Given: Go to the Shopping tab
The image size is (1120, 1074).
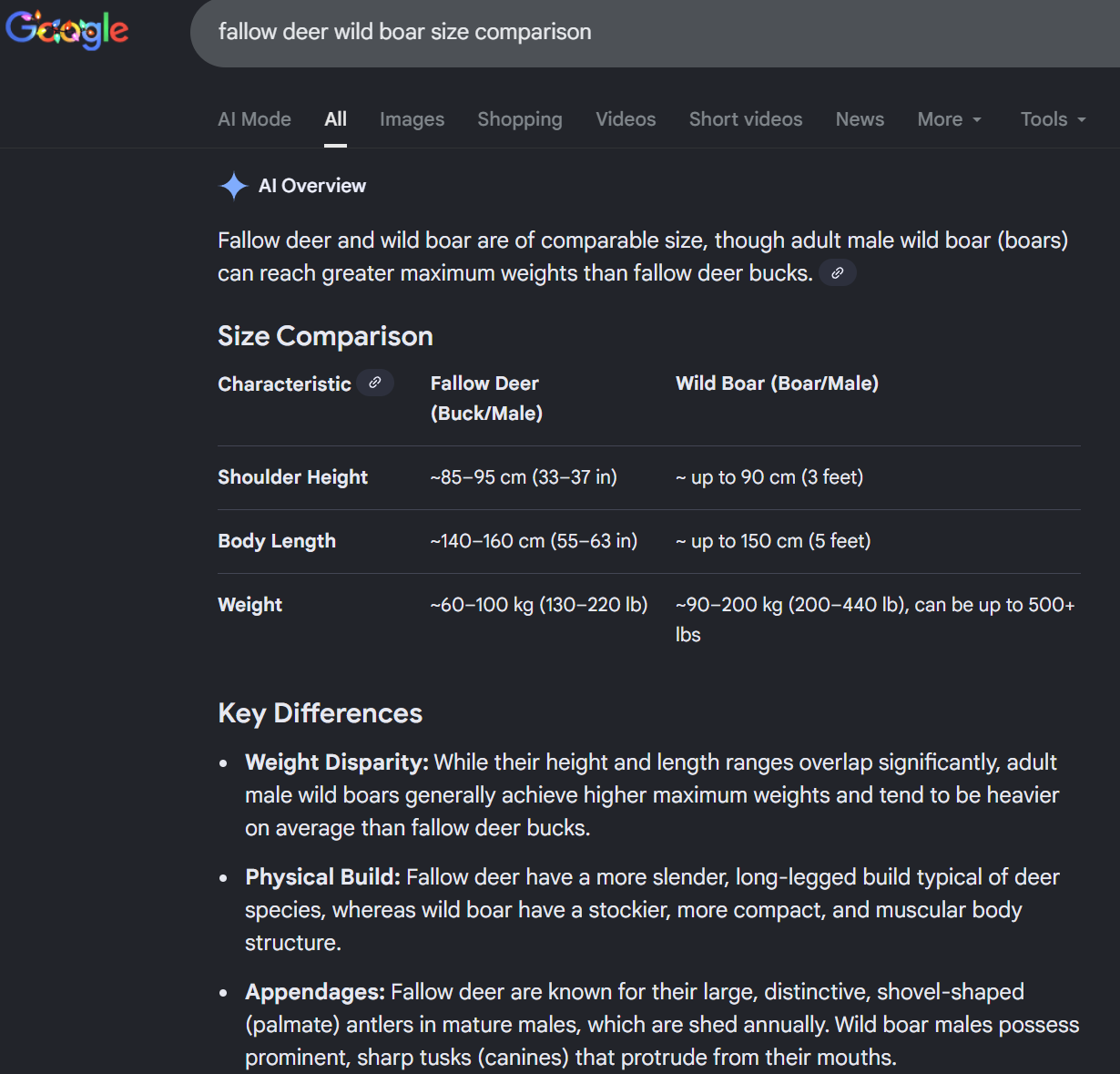Looking at the screenshot, I should coord(520,119).
